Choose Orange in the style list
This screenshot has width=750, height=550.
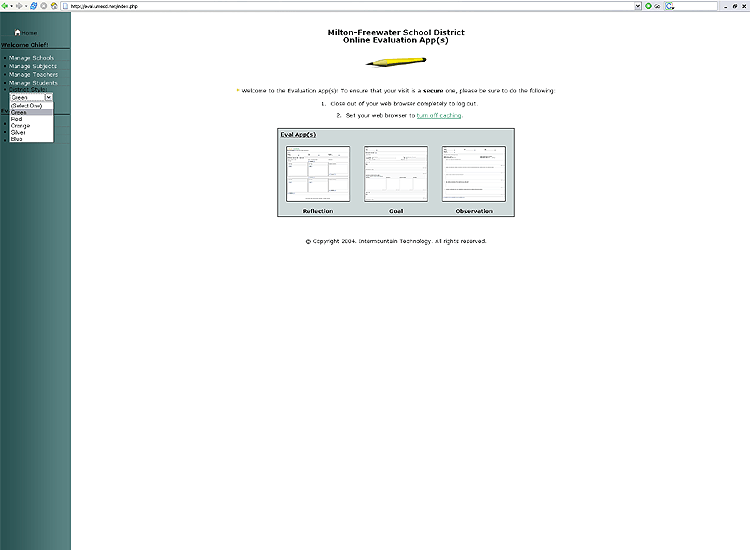[x=32, y=126]
